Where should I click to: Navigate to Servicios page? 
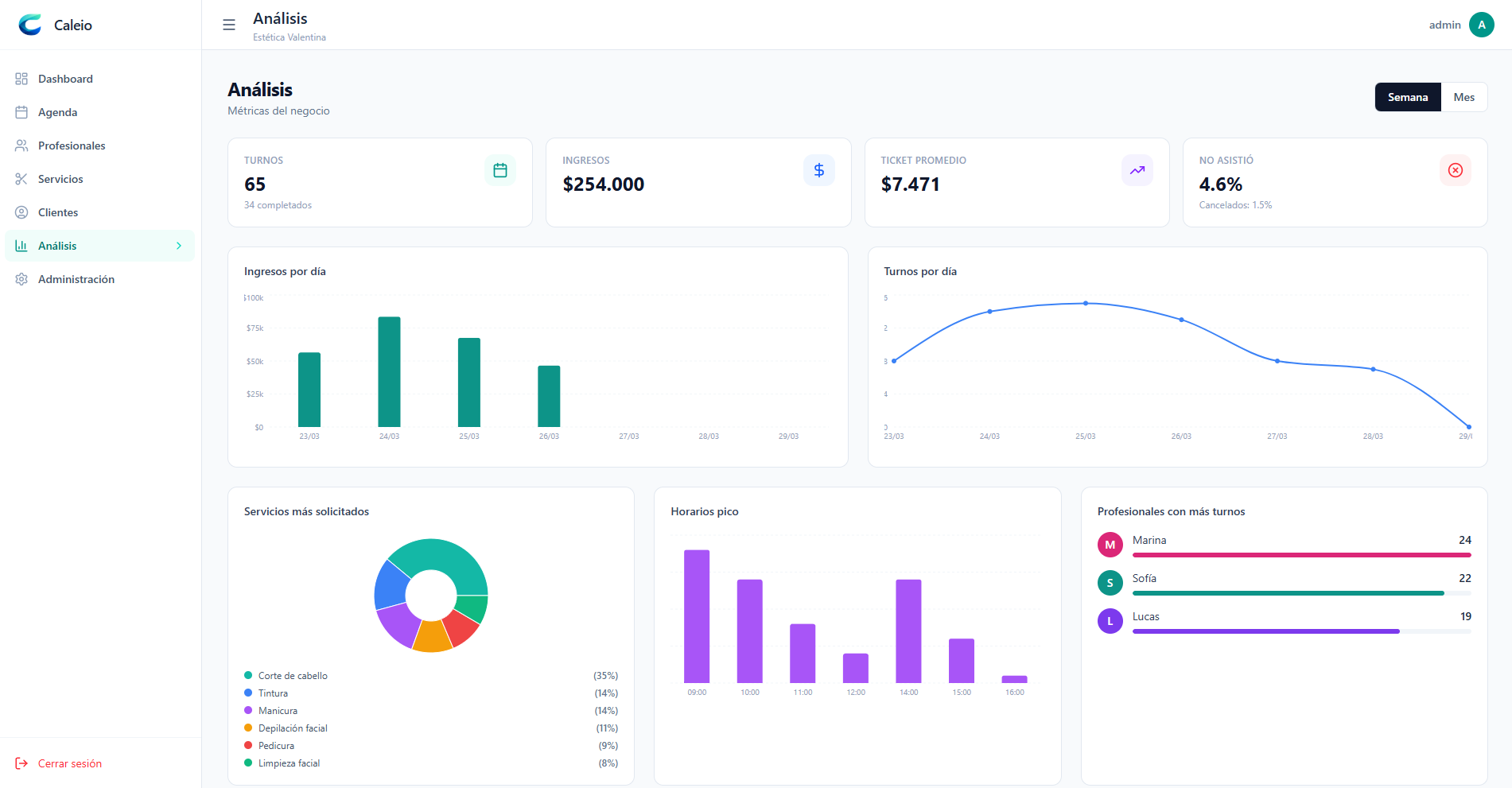[60, 179]
